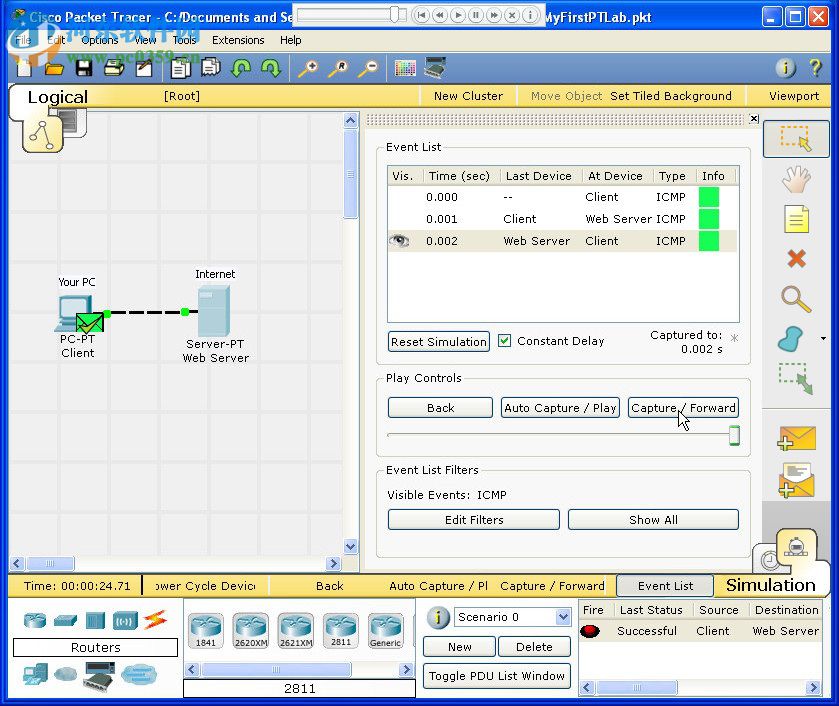Click the Add Simple PDU envelope icon
This screenshot has width=839, height=706.
(x=797, y=439)
